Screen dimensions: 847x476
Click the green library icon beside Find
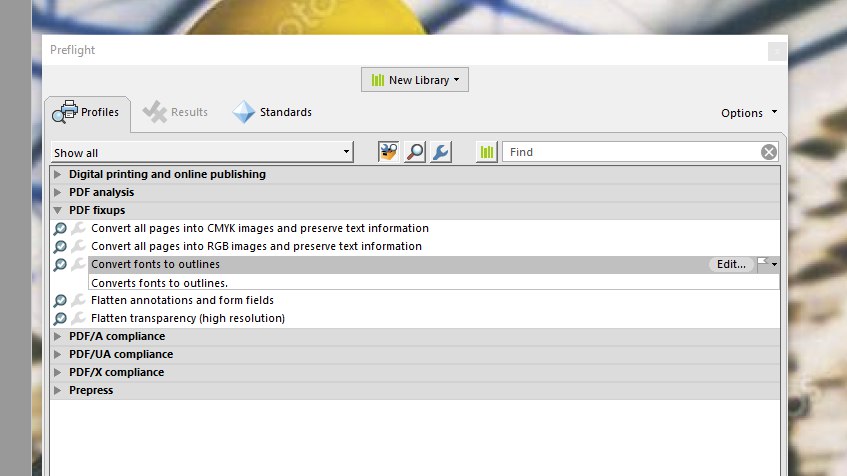(x=487, y=152)
